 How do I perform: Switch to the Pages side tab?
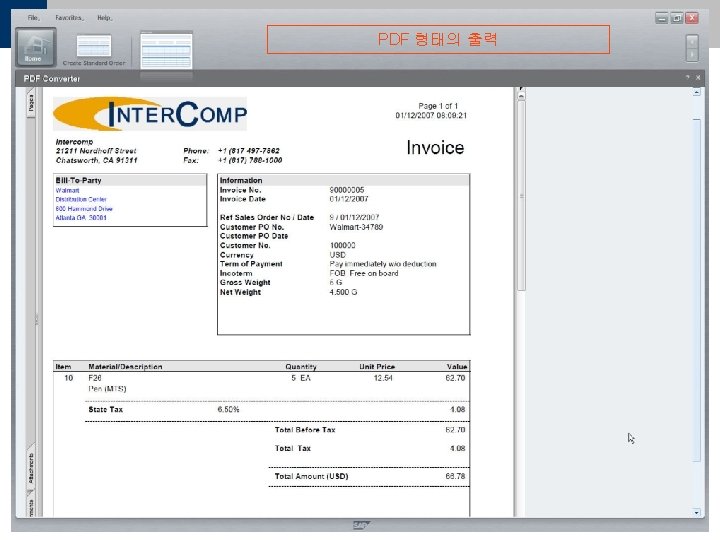click(x=31, y=103)
